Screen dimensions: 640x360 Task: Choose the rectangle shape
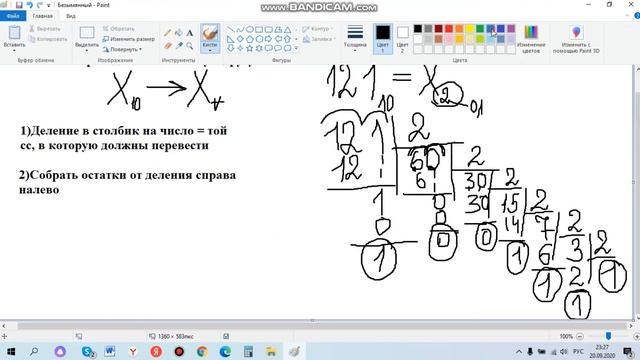[x=259, y=30]
